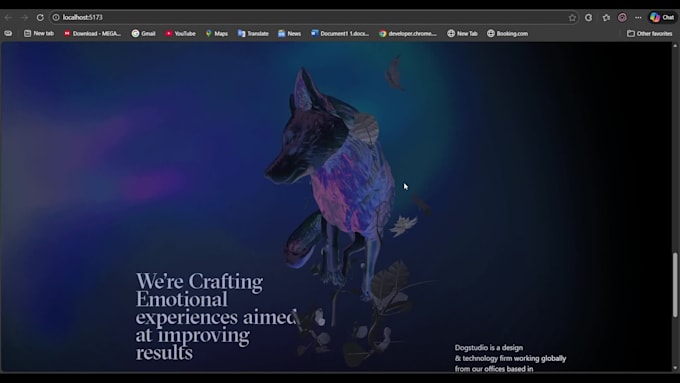The height and width of the screenshot is (383, 680).
Task: Open the YouTube bookmark
Action: click(180, 33)
